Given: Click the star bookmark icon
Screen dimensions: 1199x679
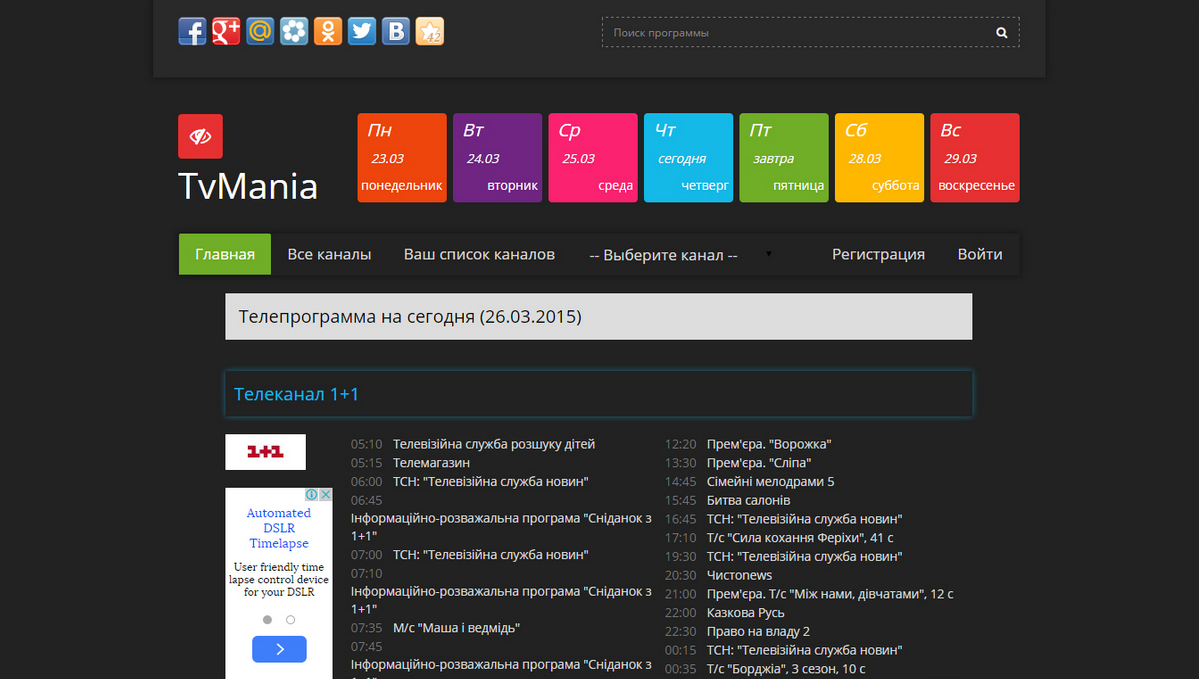Looking at the screenshot, I should [430, 31].
